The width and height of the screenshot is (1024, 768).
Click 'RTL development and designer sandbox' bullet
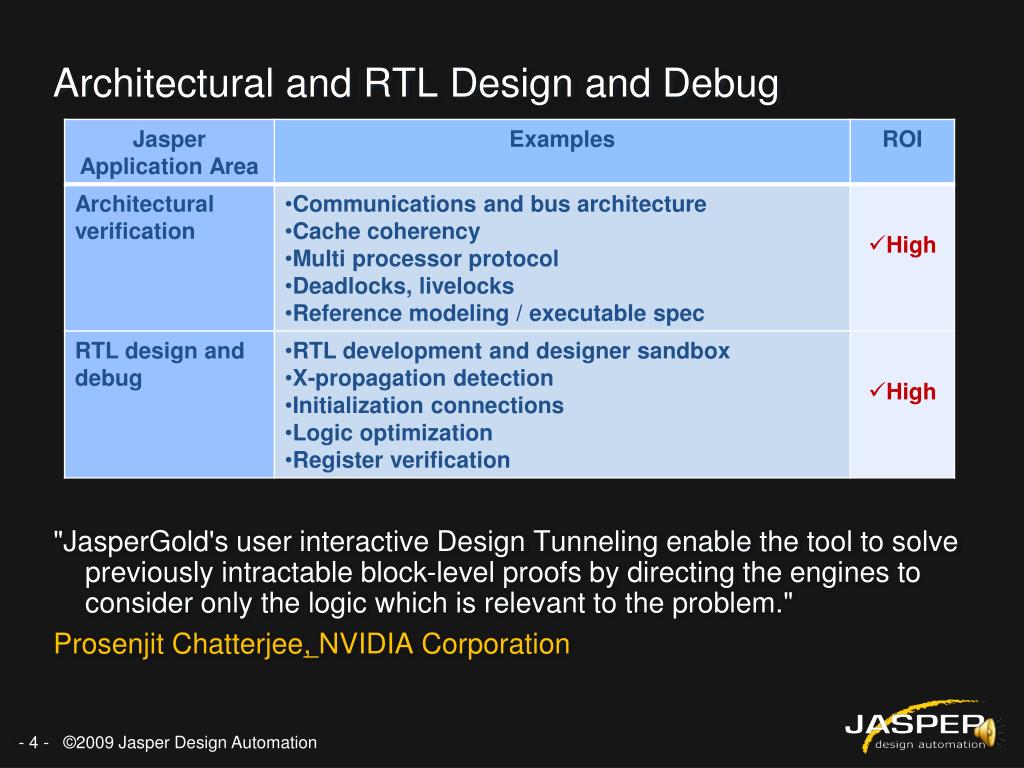pyautogui.click(x=507, y=351)
